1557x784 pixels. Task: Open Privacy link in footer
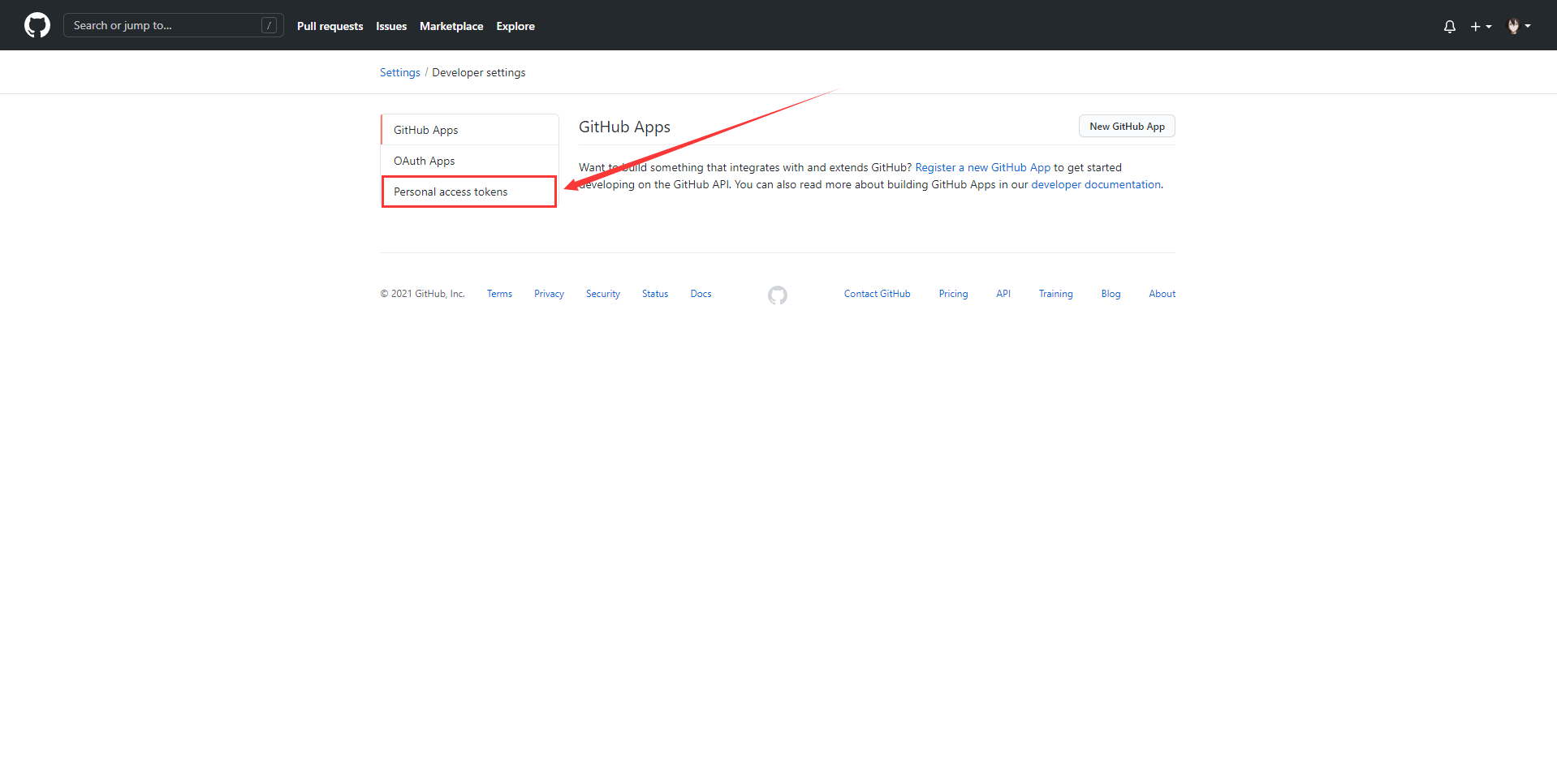pyautogui.click(x=549, y=294)
